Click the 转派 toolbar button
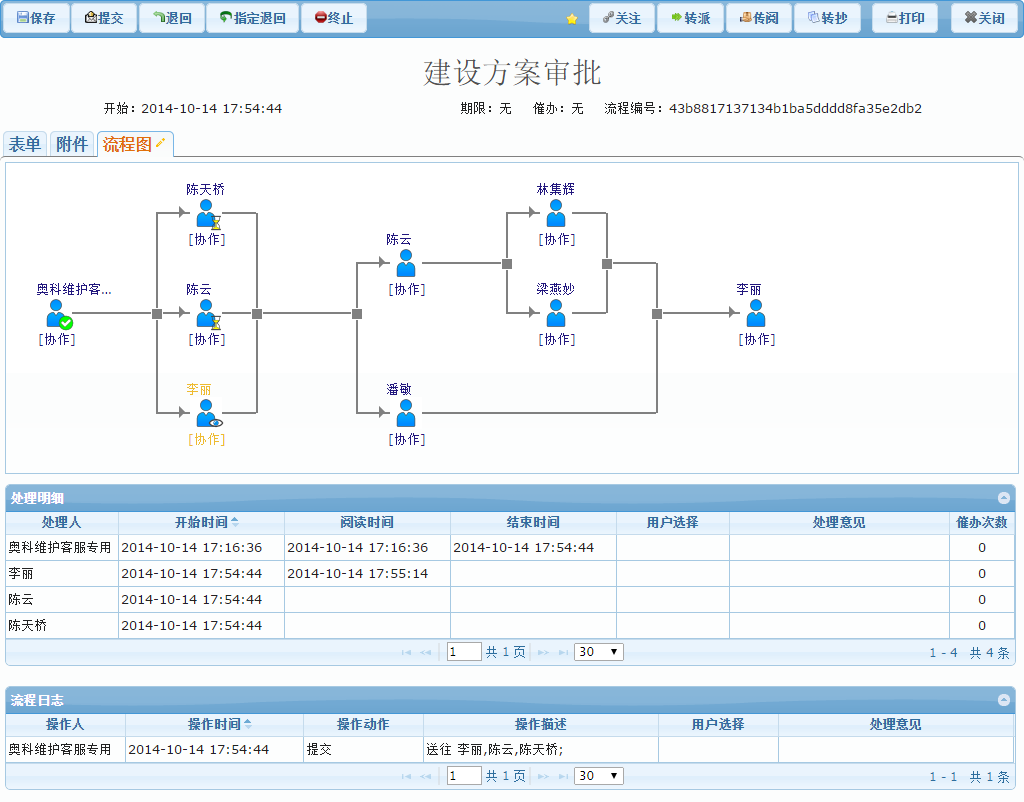 click(x=690, y=18)
